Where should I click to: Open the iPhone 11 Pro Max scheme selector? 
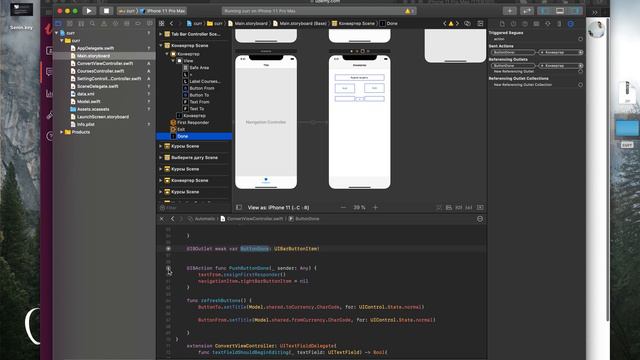165,11
